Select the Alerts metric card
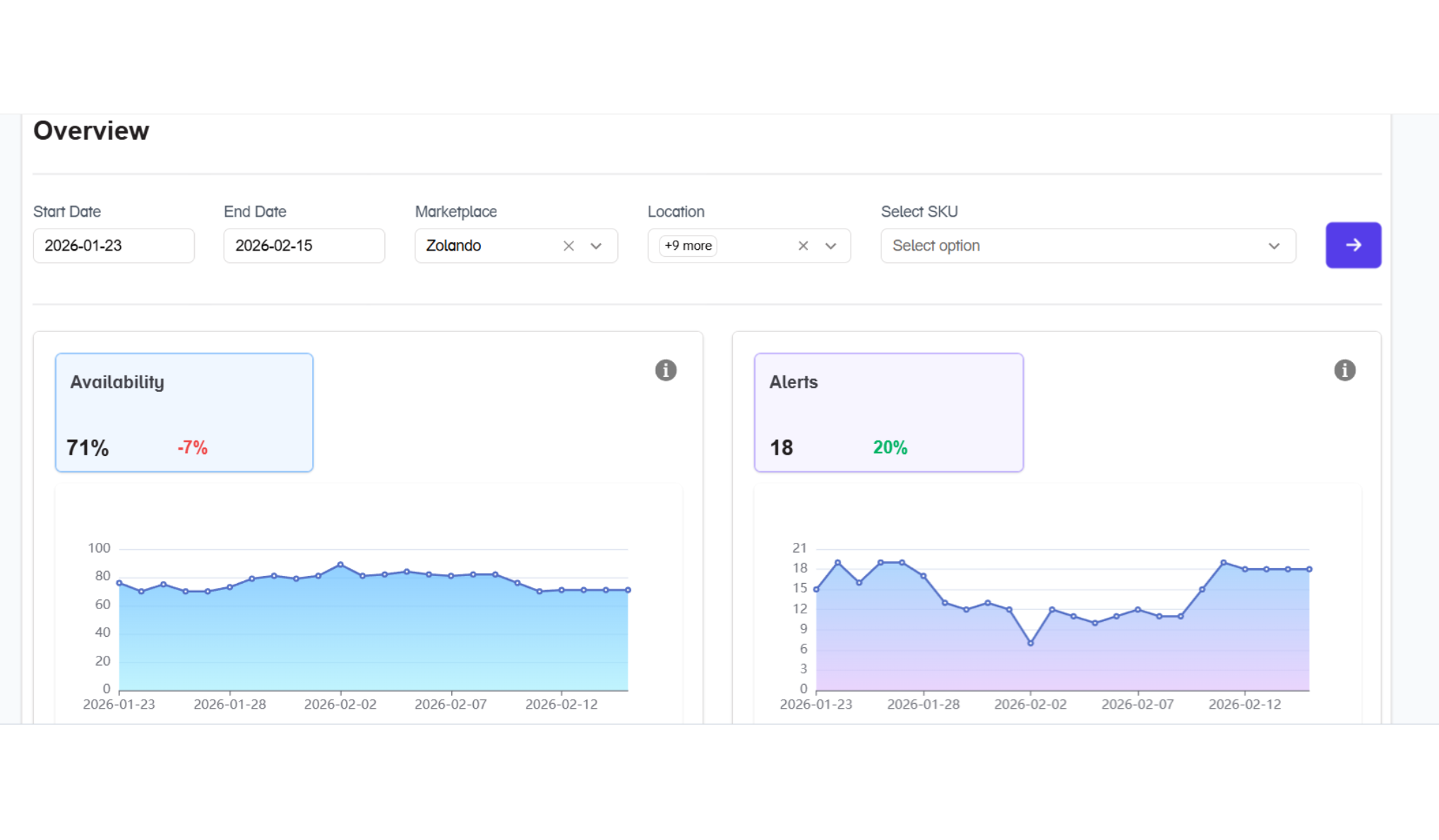Image resolution: width=1439 pixels, height=840 pixels. click(888, 412)
